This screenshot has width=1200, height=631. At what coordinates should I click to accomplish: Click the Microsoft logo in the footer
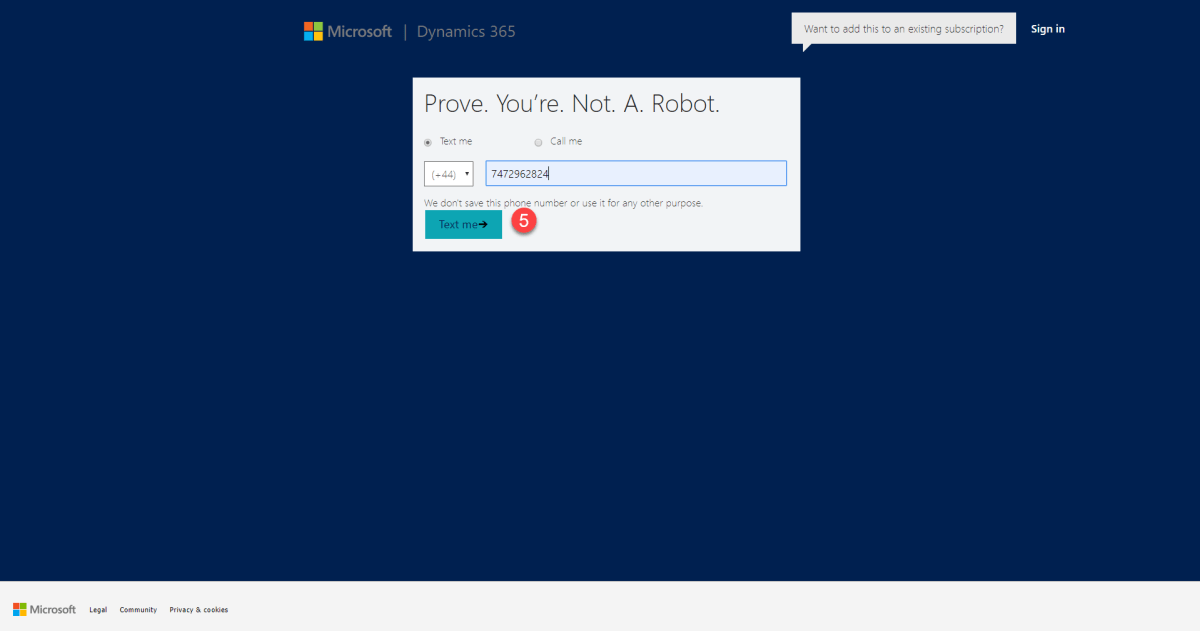[x=44, y=609]
